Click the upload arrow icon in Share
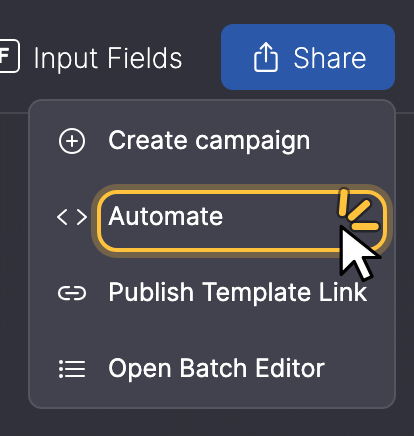 click(266, 57)
